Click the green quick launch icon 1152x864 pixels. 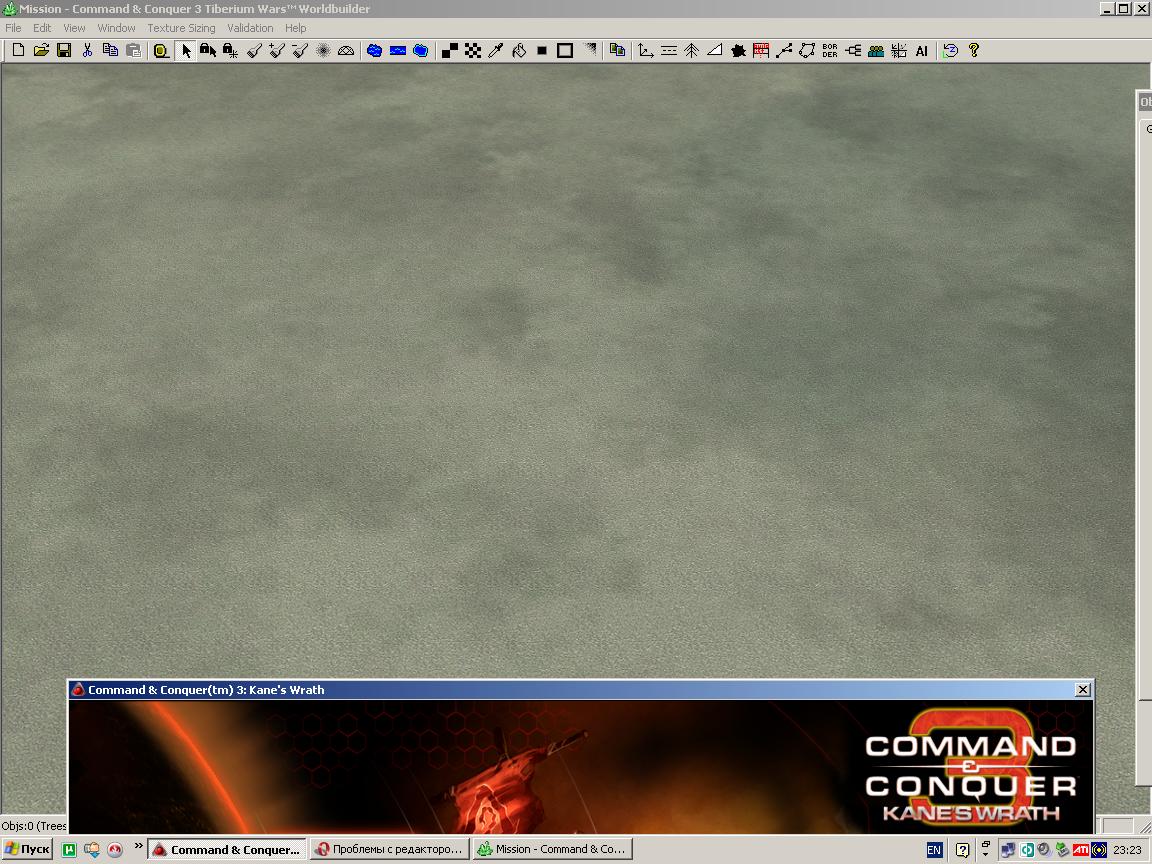point(69,850)
